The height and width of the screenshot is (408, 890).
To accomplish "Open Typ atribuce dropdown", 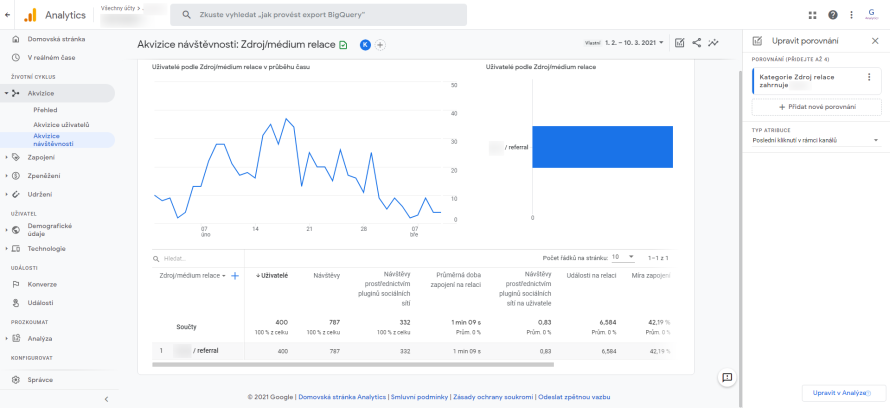I will click(x=815, y=140).
